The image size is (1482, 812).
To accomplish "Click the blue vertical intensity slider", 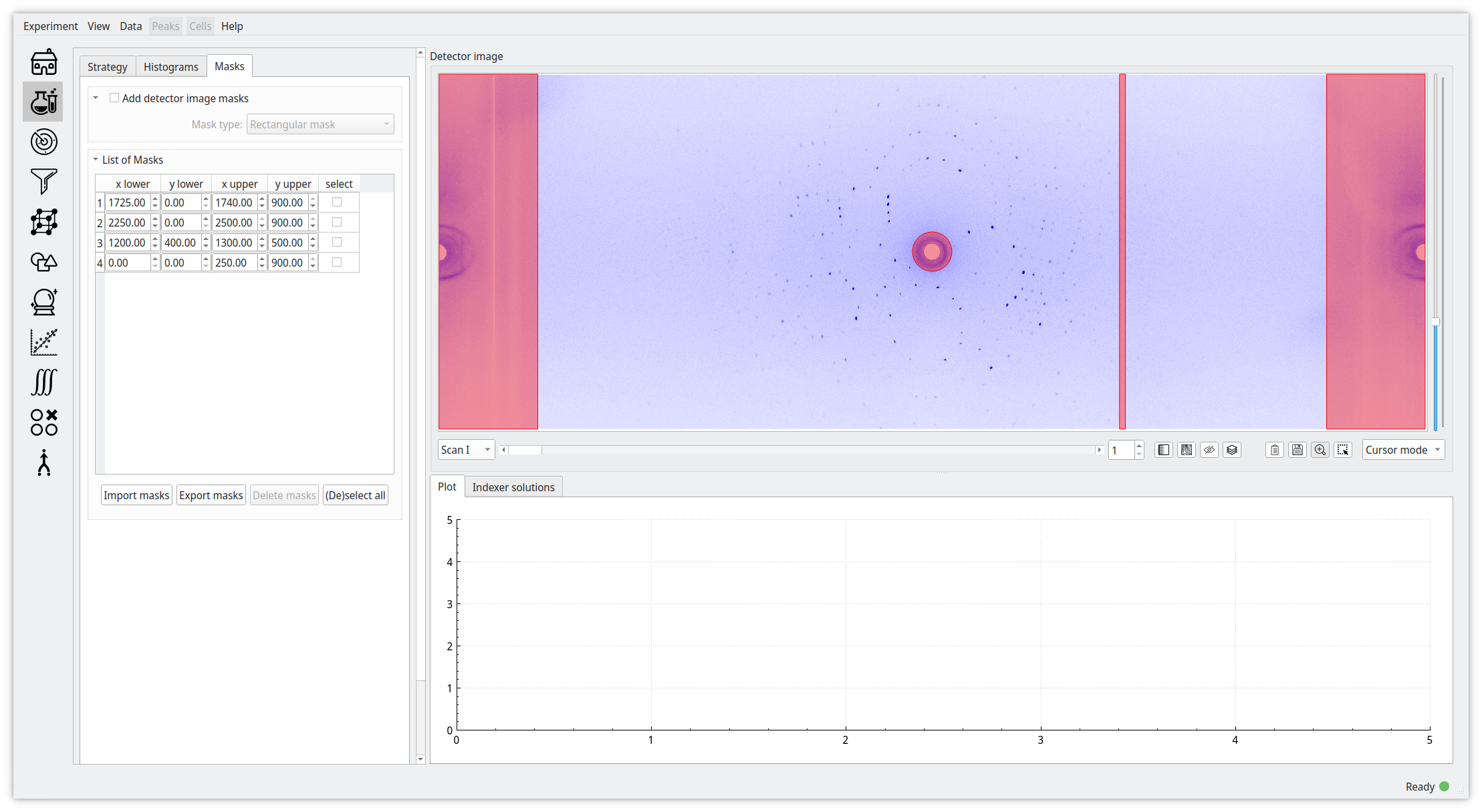I will (x=1435, y=374).
